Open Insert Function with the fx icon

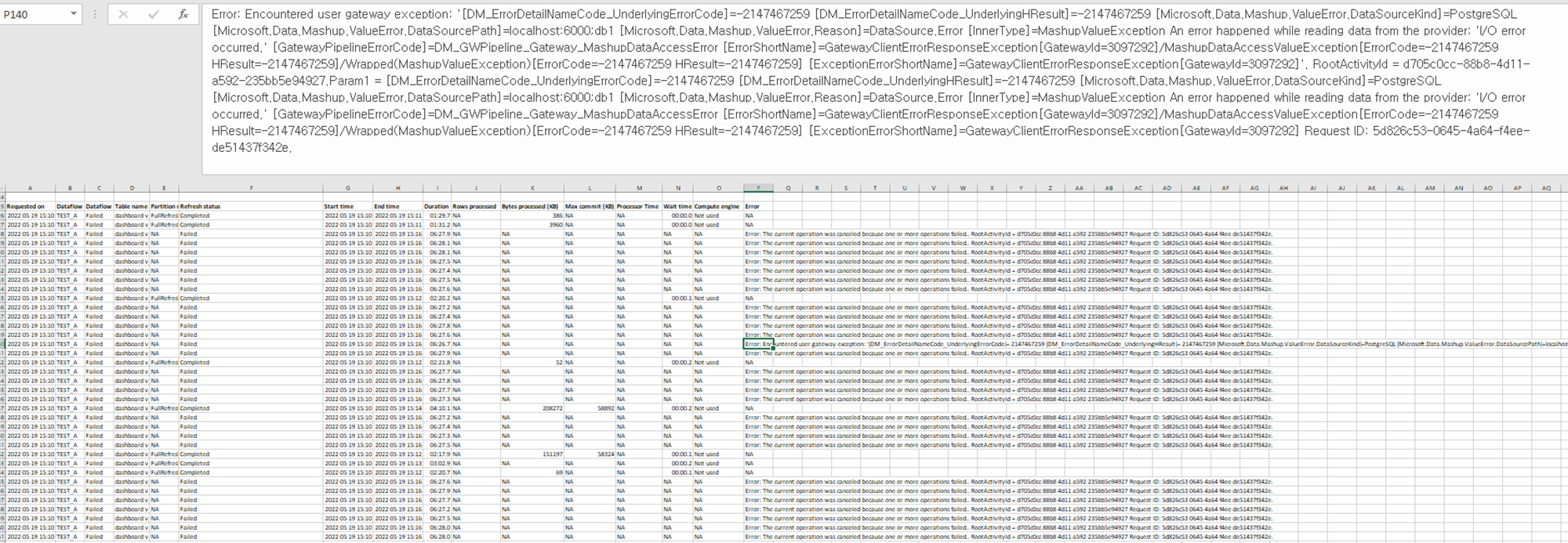click(183, 14)
